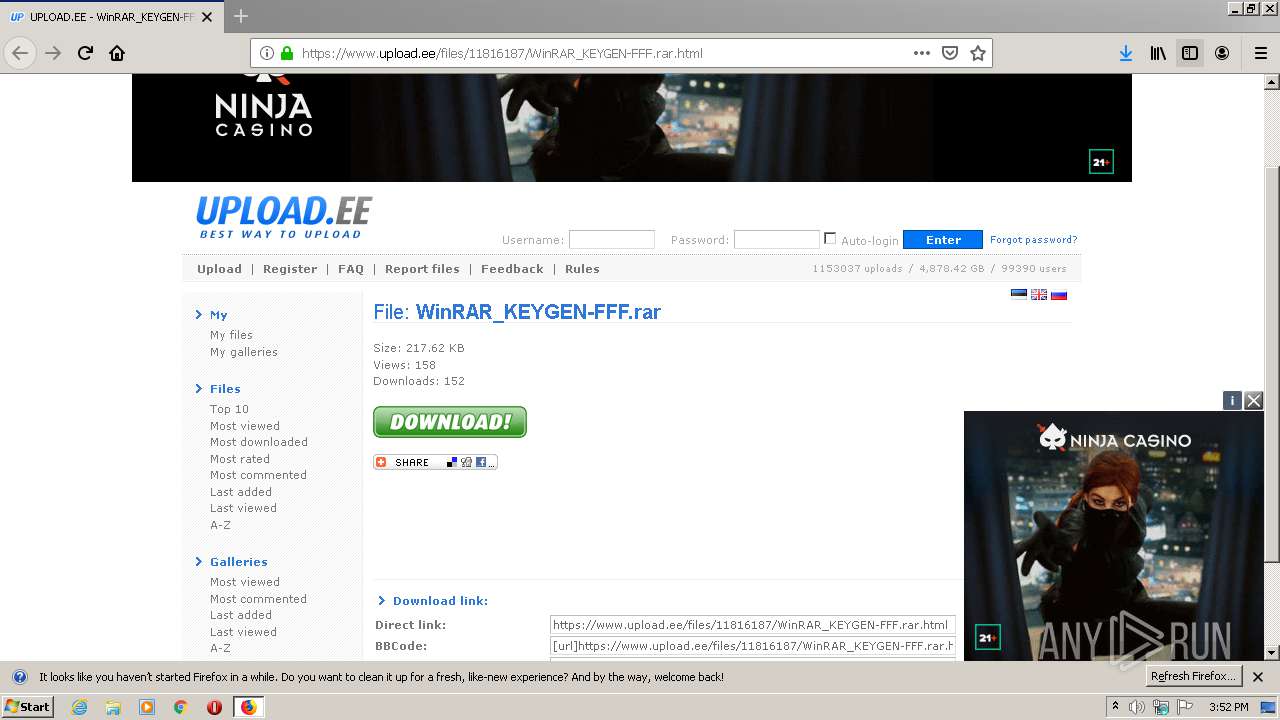Image resolution: width=1280 pixels, height=720 pixels.
Task: Open the Upload menu item
Action: tap(219, 269)
